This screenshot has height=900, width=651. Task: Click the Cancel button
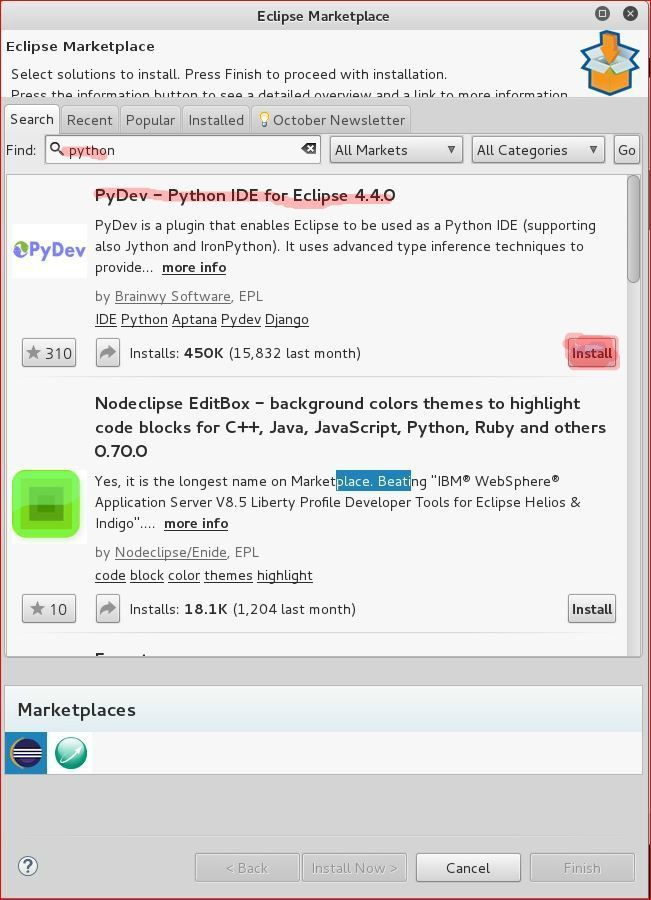click(x=468, y=867)
